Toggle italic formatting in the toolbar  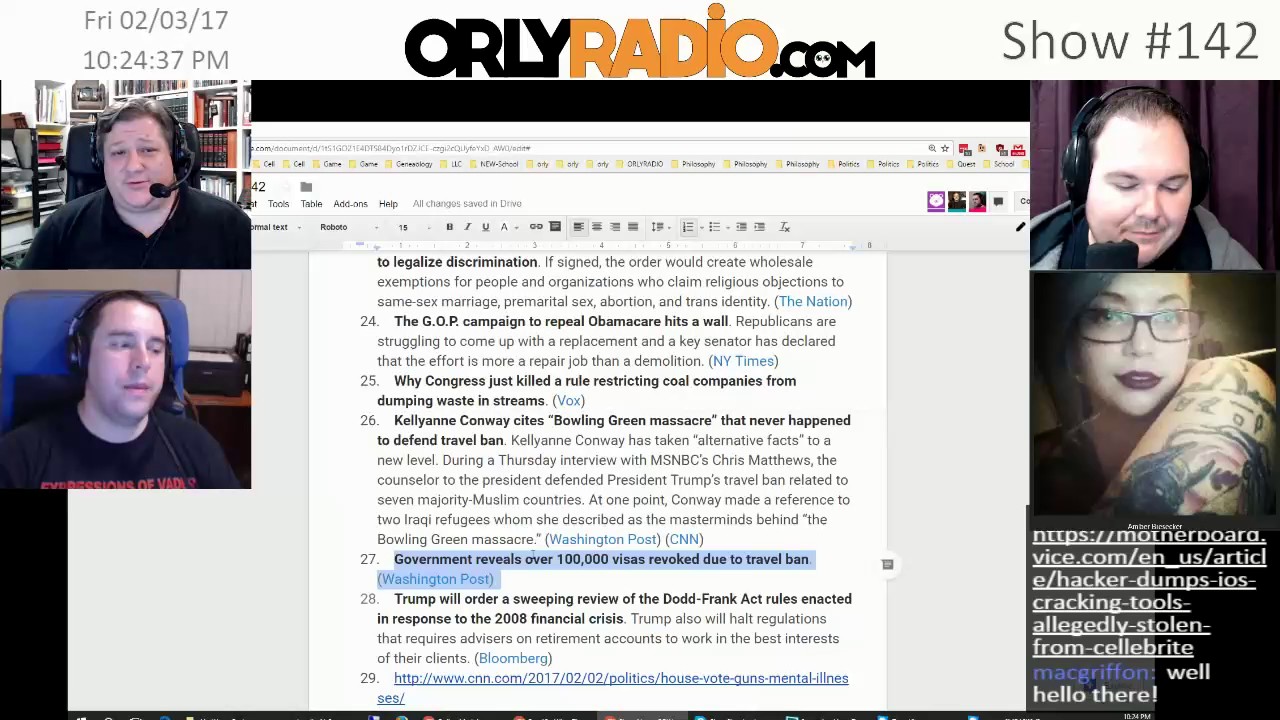[467, 227]
